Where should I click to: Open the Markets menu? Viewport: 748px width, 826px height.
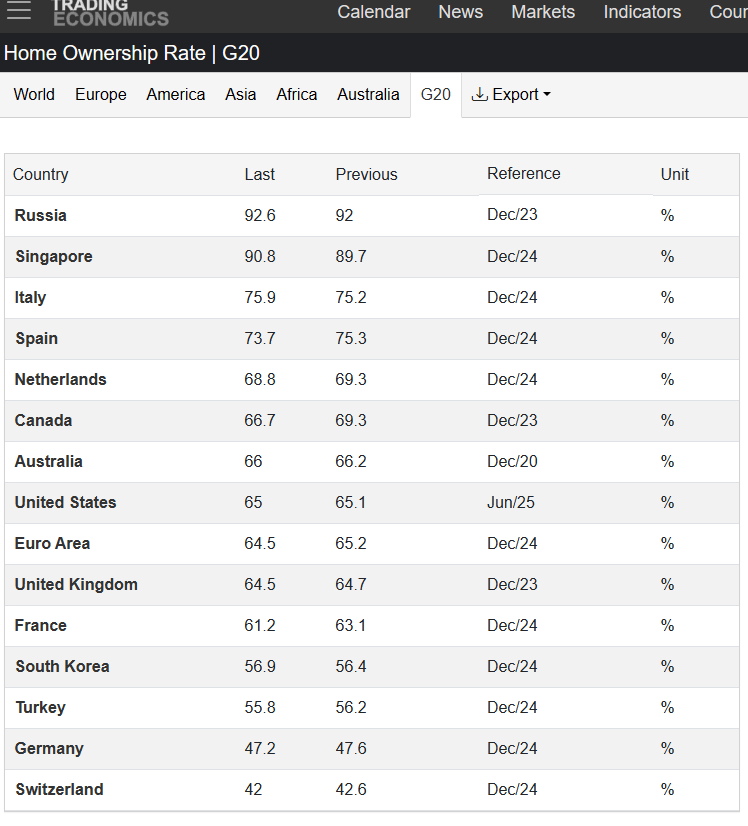point(543,12)
